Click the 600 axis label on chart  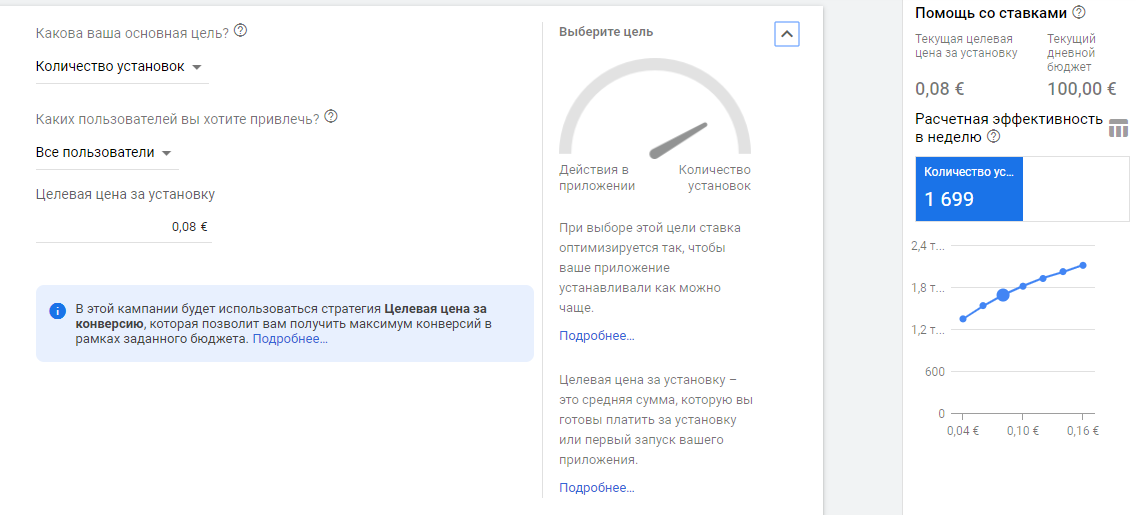tap(936, 372)
